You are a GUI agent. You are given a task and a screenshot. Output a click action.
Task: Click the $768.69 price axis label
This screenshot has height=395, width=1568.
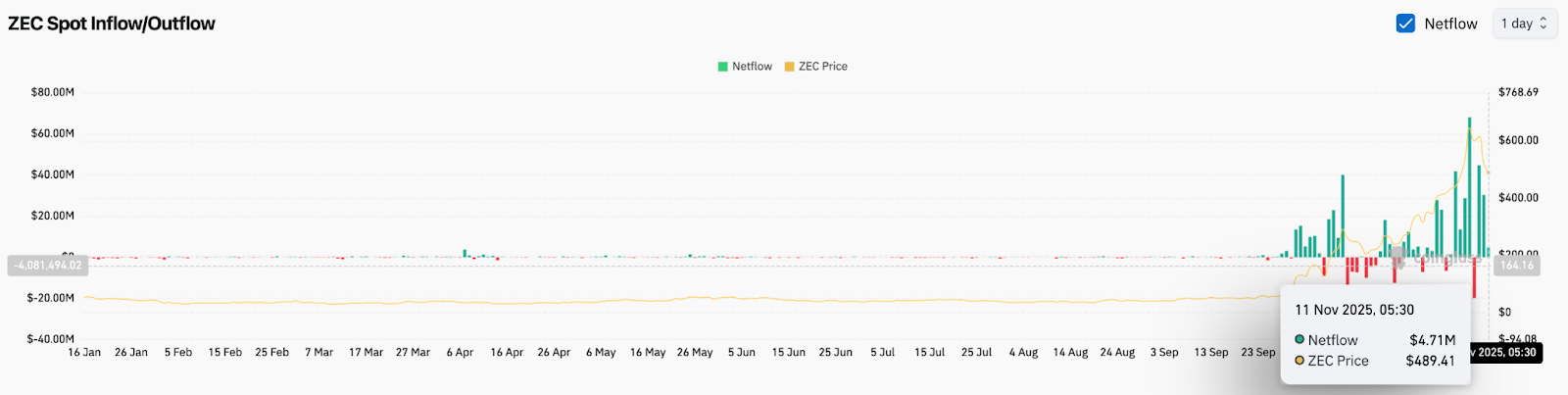click(x=1518, y=92)
